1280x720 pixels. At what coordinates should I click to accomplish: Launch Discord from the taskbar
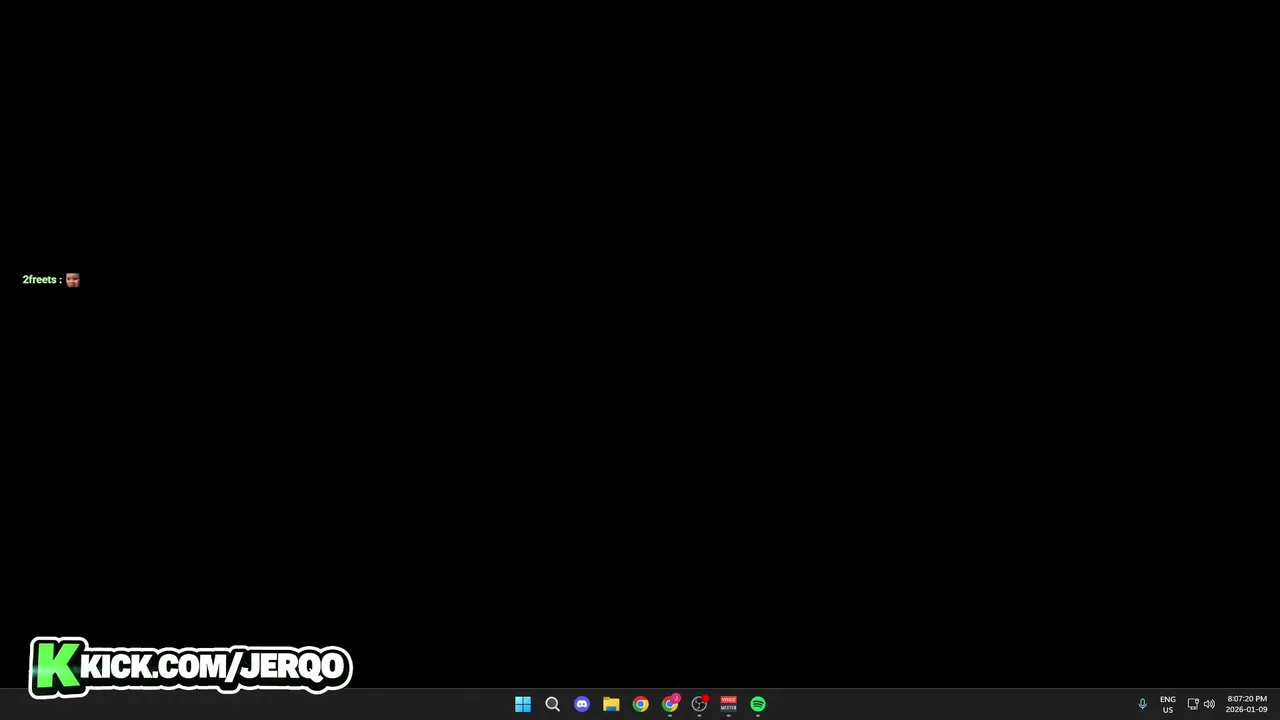[582, 704]
